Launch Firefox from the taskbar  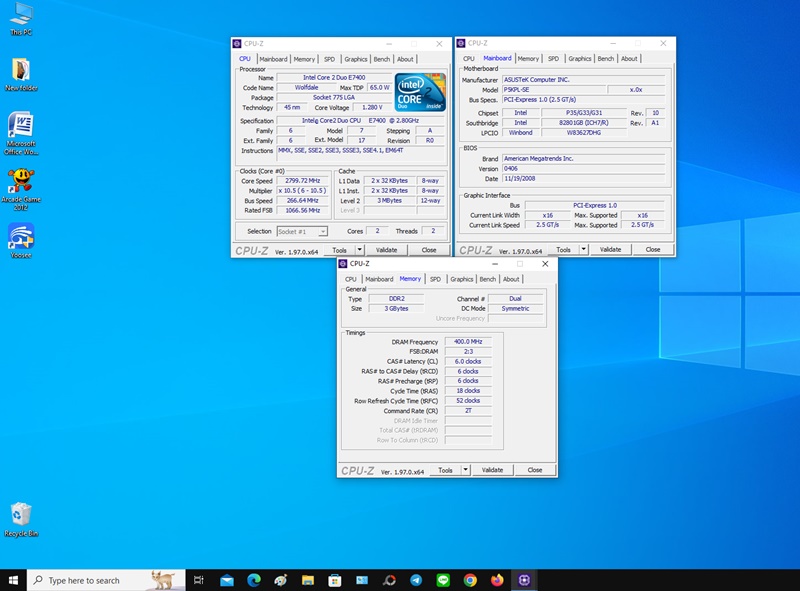497,580
